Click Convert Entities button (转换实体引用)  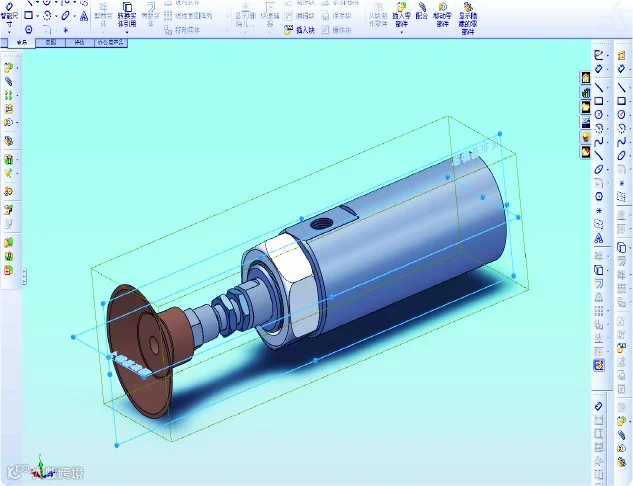click(127, 14)
